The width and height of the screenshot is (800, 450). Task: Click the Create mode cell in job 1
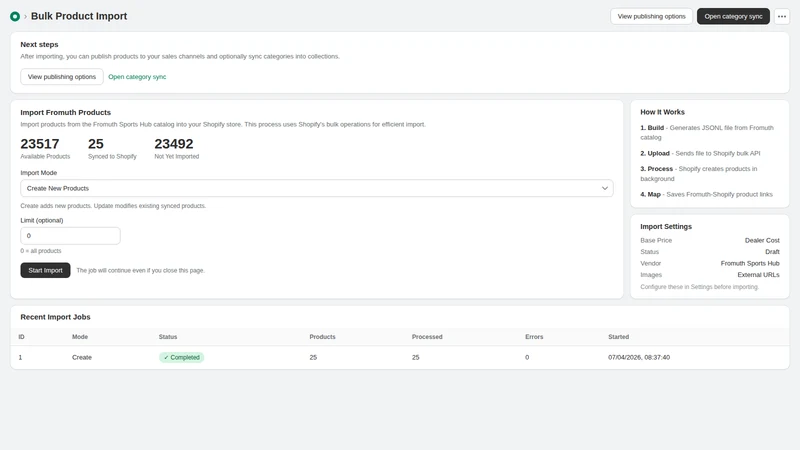82,357
